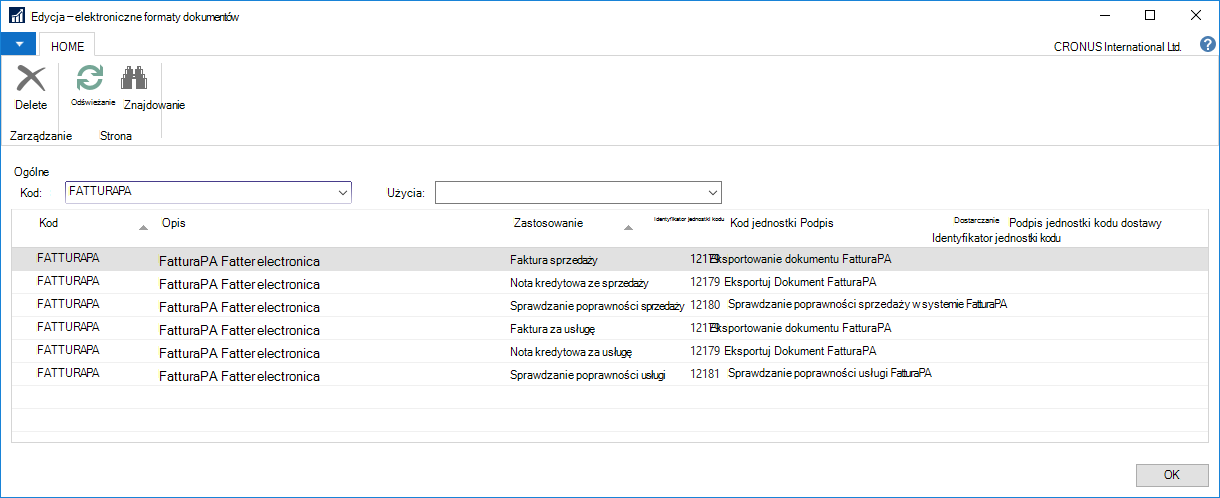Viewport: 1220px width, 498px height.
Task: Click code unit value 12180
Action: coord(705,304)
